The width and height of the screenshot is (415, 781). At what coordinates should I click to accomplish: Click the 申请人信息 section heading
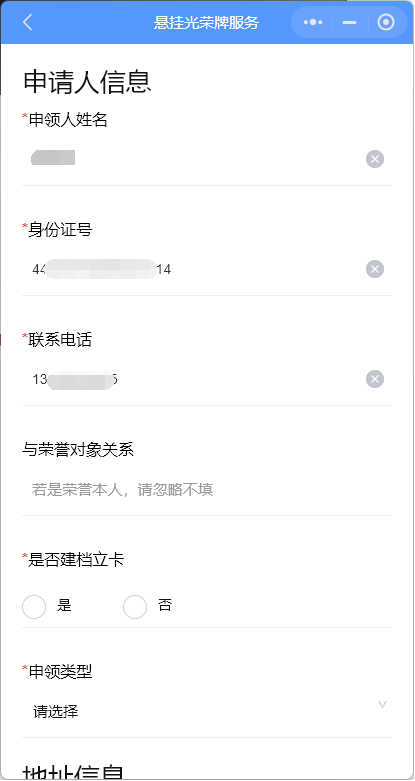(87, 82)
